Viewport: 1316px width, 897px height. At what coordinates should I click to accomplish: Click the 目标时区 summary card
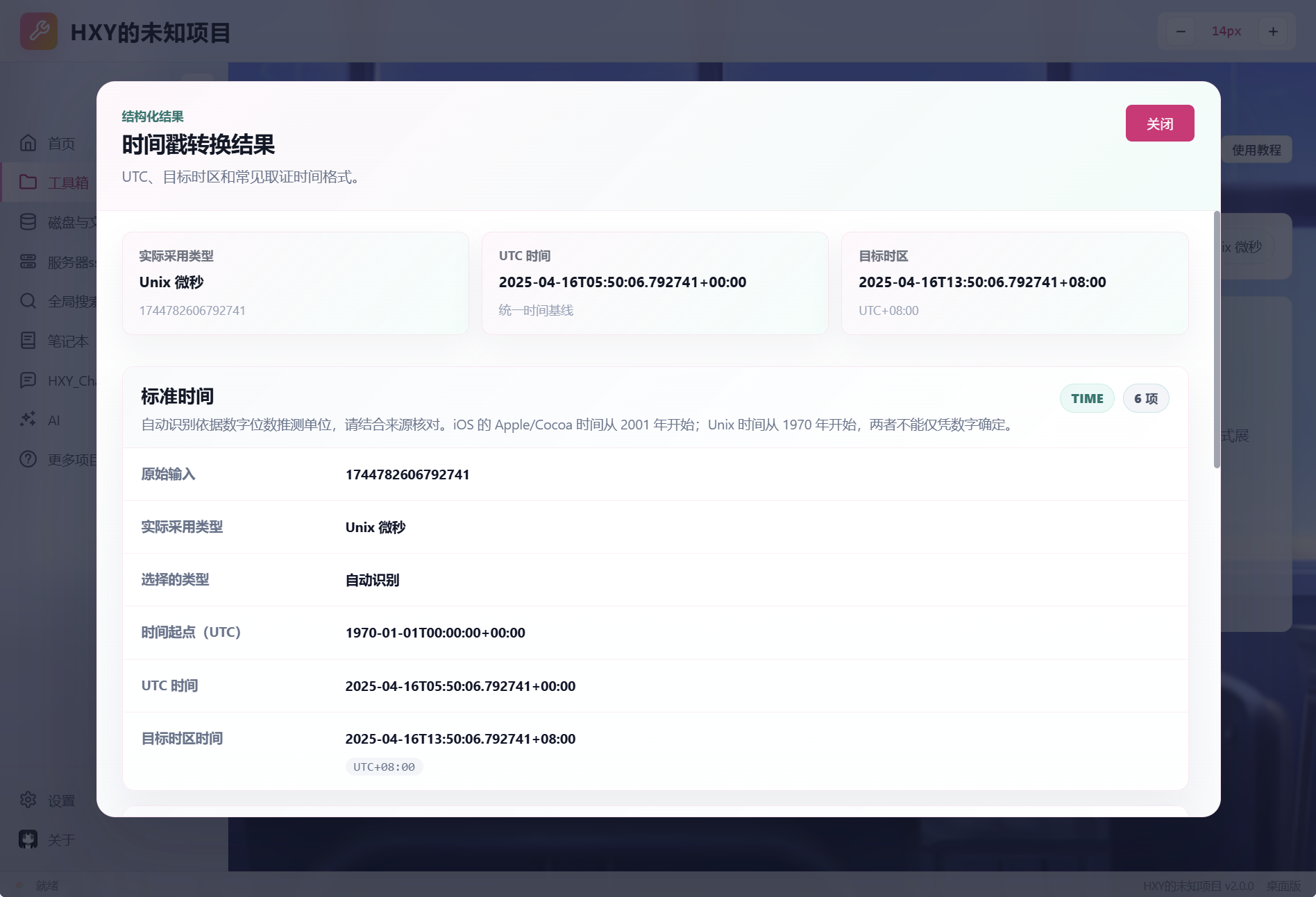tap(1015, 283)
